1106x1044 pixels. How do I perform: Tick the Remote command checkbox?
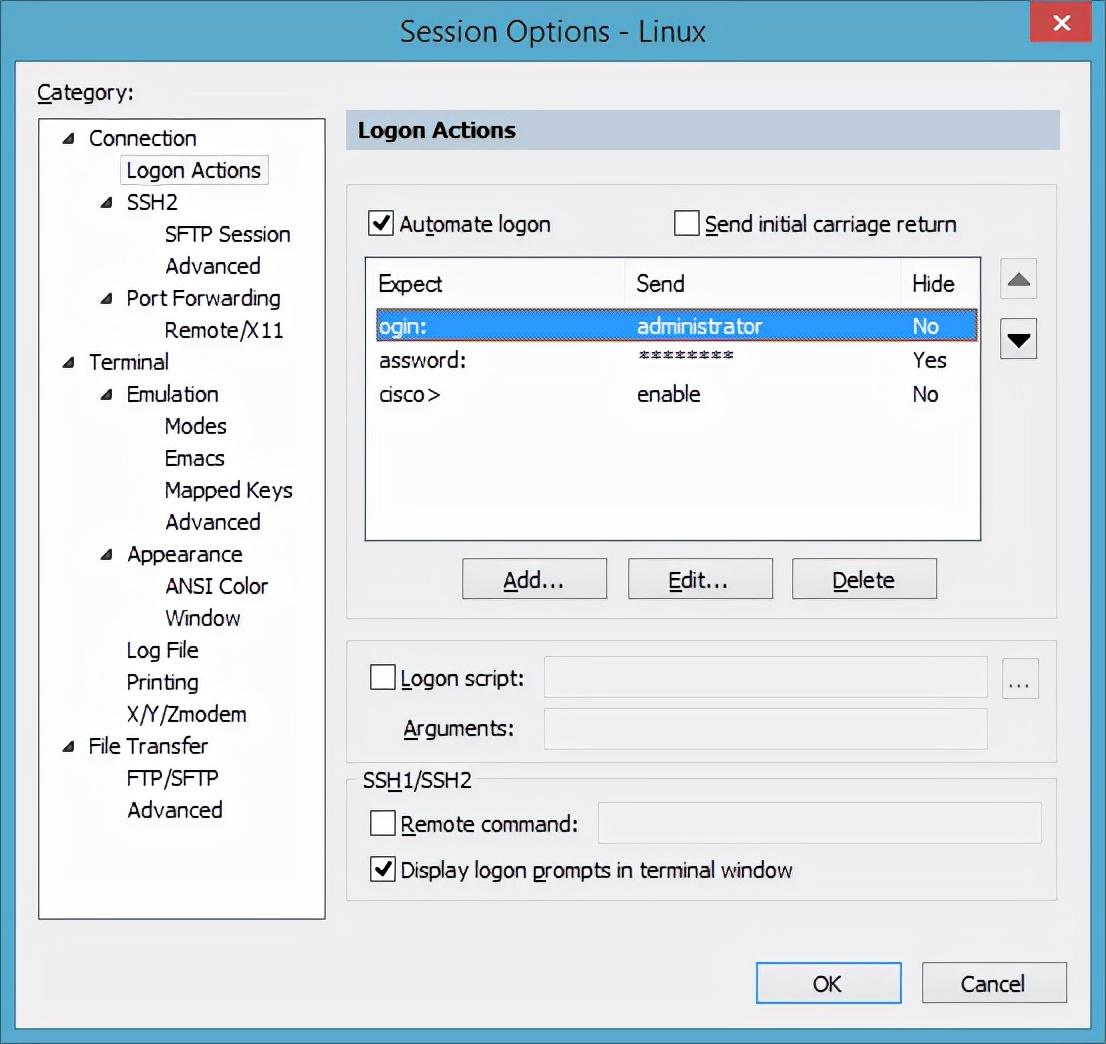382,823
